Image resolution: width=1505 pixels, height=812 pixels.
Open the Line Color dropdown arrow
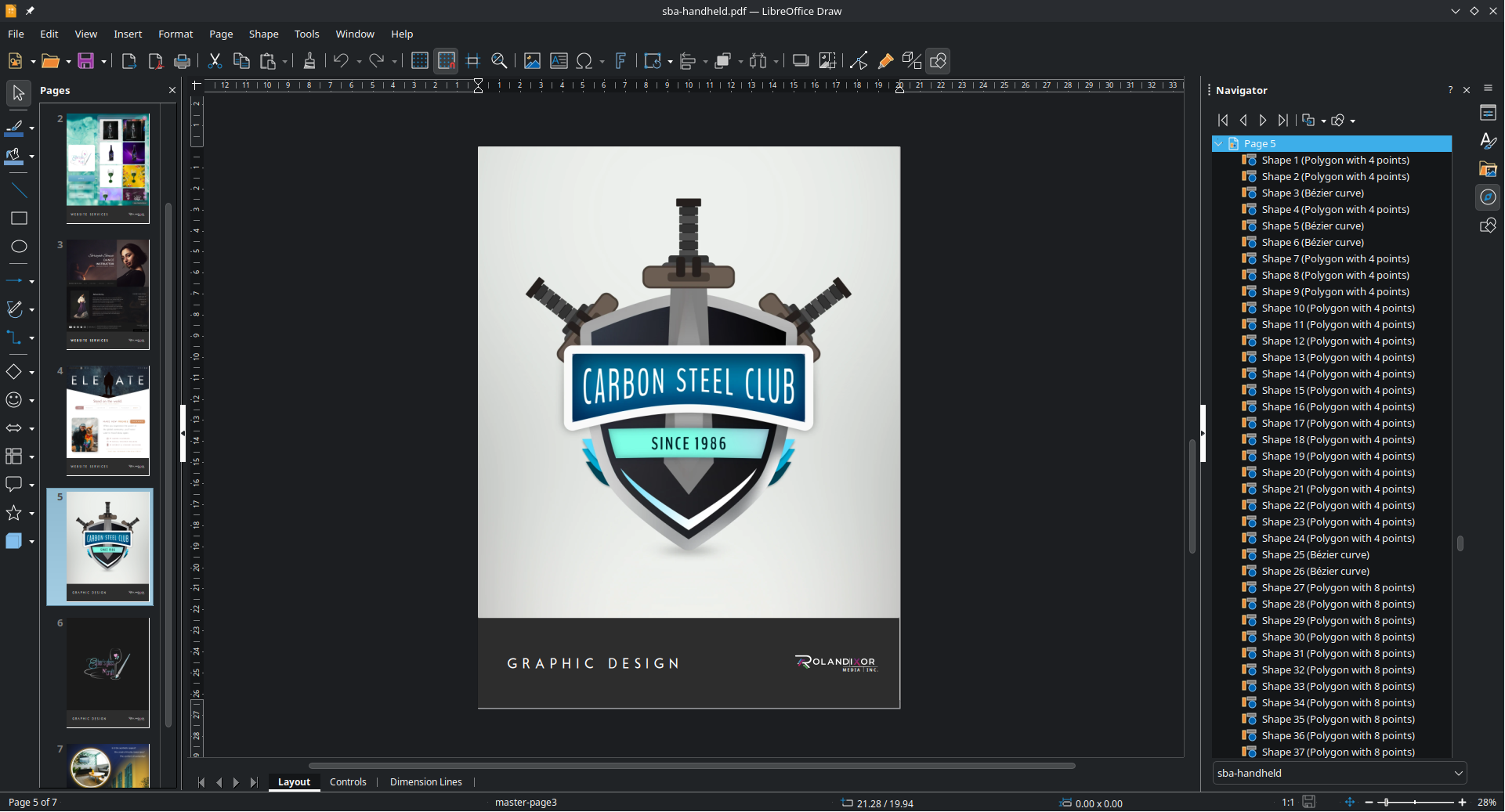(x=32, y=128)
